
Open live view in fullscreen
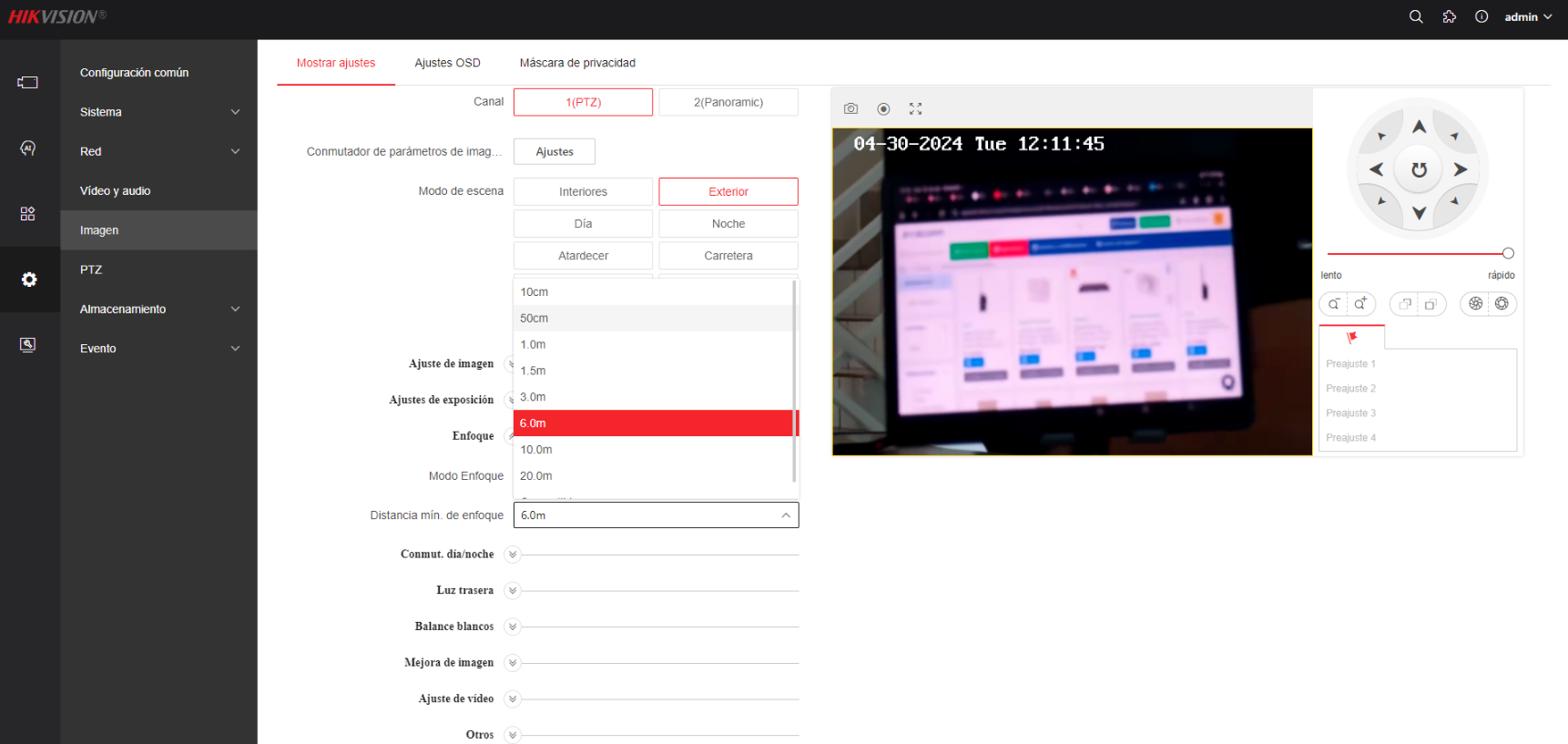[915, 108]
